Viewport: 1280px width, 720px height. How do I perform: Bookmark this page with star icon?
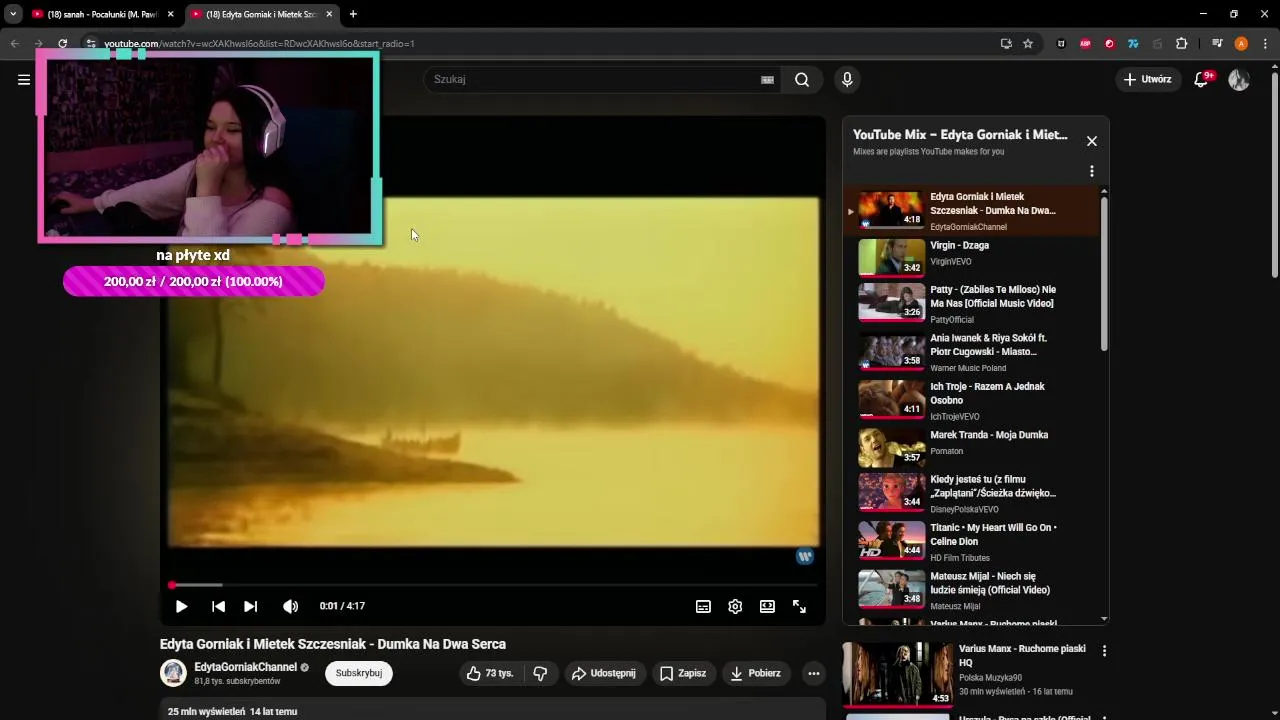tap(1028, 44)
